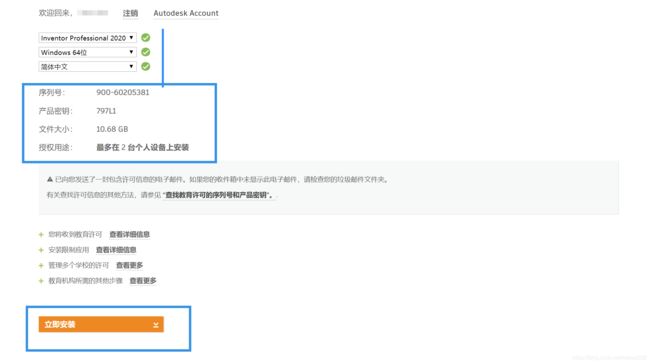Viewport: 650px width, 364px height.
Task: Open the arrow on the 立即安装 button
Action: [155, 325]
